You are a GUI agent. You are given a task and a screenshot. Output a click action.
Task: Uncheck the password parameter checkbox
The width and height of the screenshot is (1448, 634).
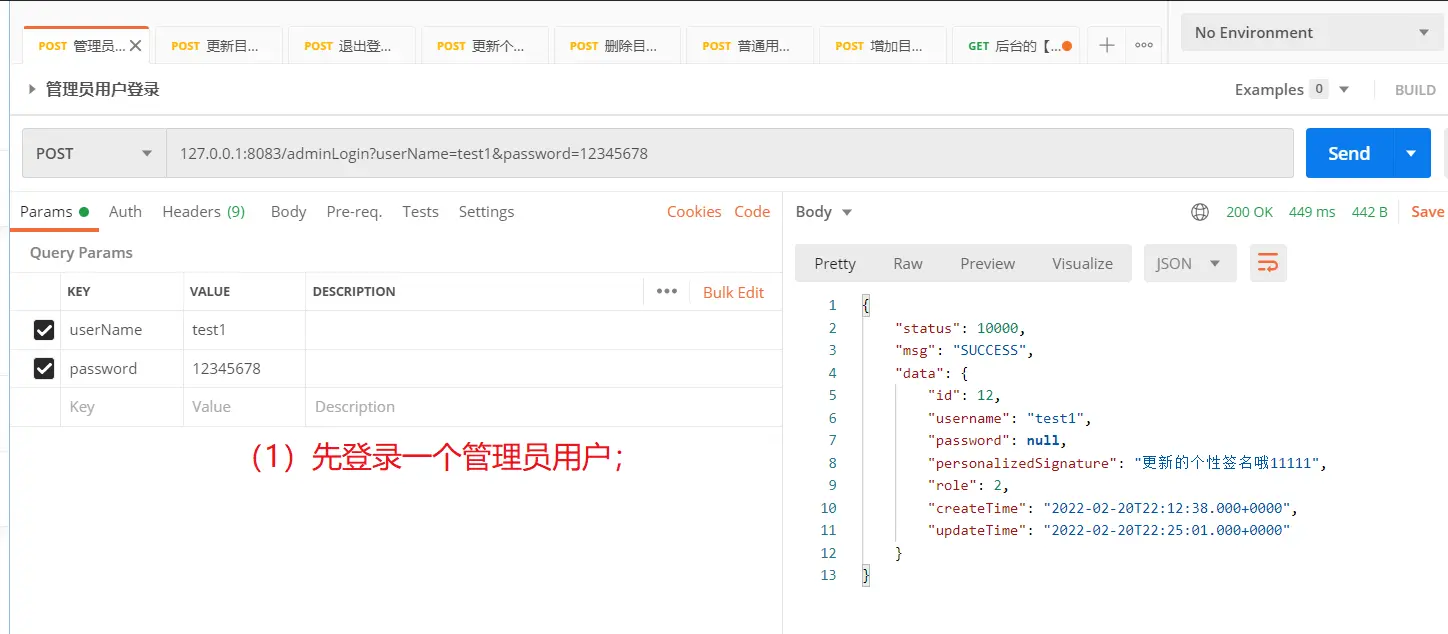[x=44, y=369]
